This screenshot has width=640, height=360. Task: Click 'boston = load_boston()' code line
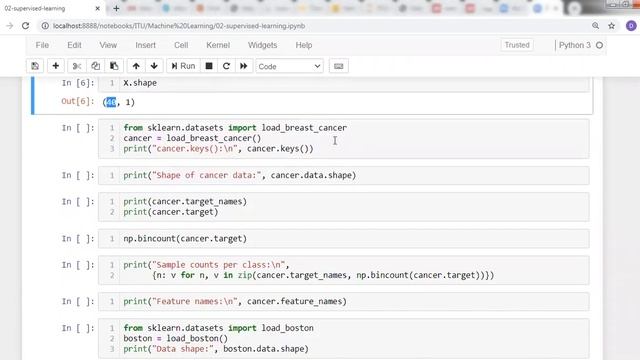coord(176,338)
